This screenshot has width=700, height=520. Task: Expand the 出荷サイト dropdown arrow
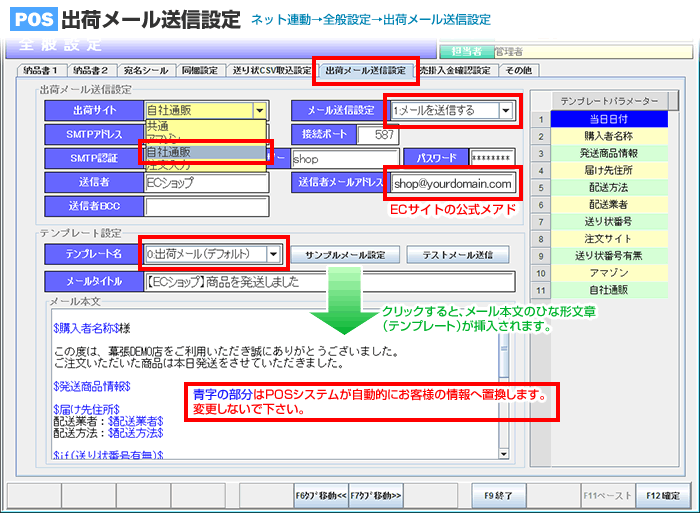tap(259, 110)
